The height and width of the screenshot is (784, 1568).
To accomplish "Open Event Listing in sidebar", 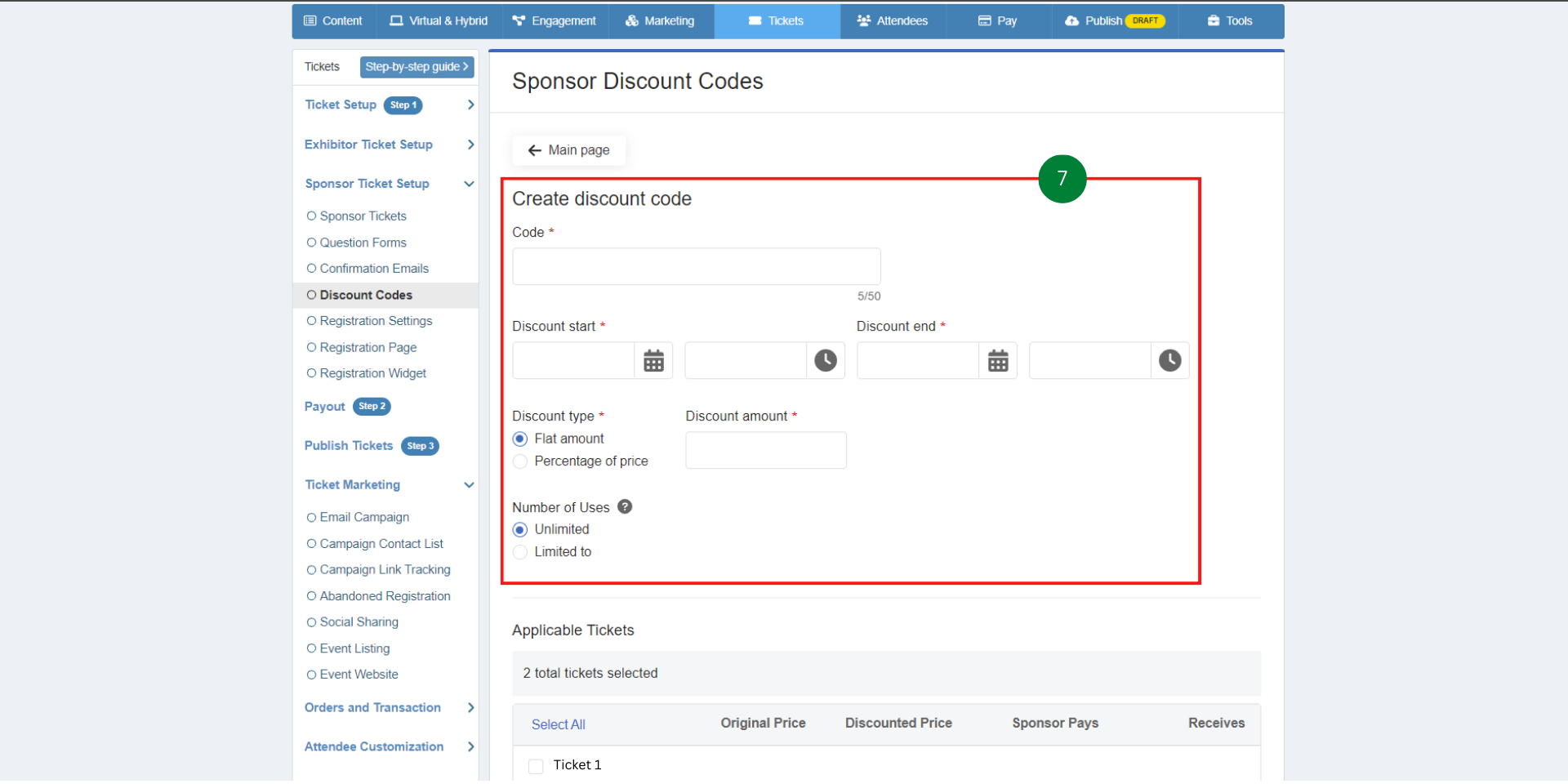I will (x=354, y=649).
